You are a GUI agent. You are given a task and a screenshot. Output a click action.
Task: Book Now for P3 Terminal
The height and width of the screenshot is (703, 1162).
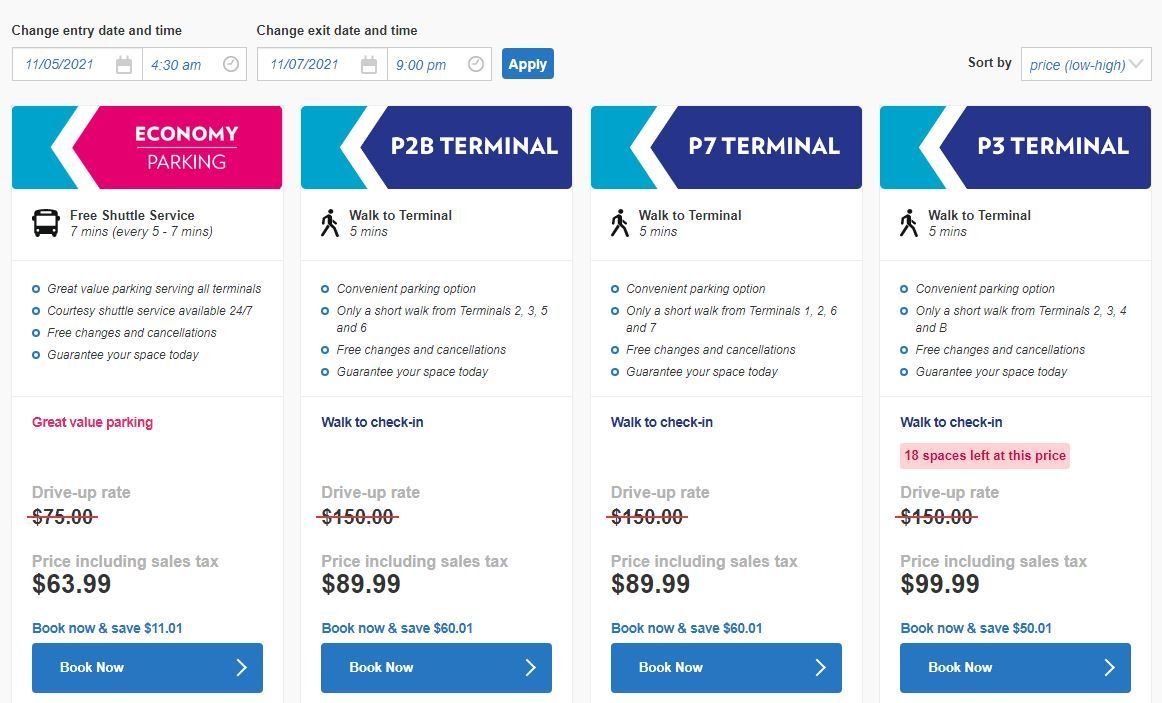1015,667
